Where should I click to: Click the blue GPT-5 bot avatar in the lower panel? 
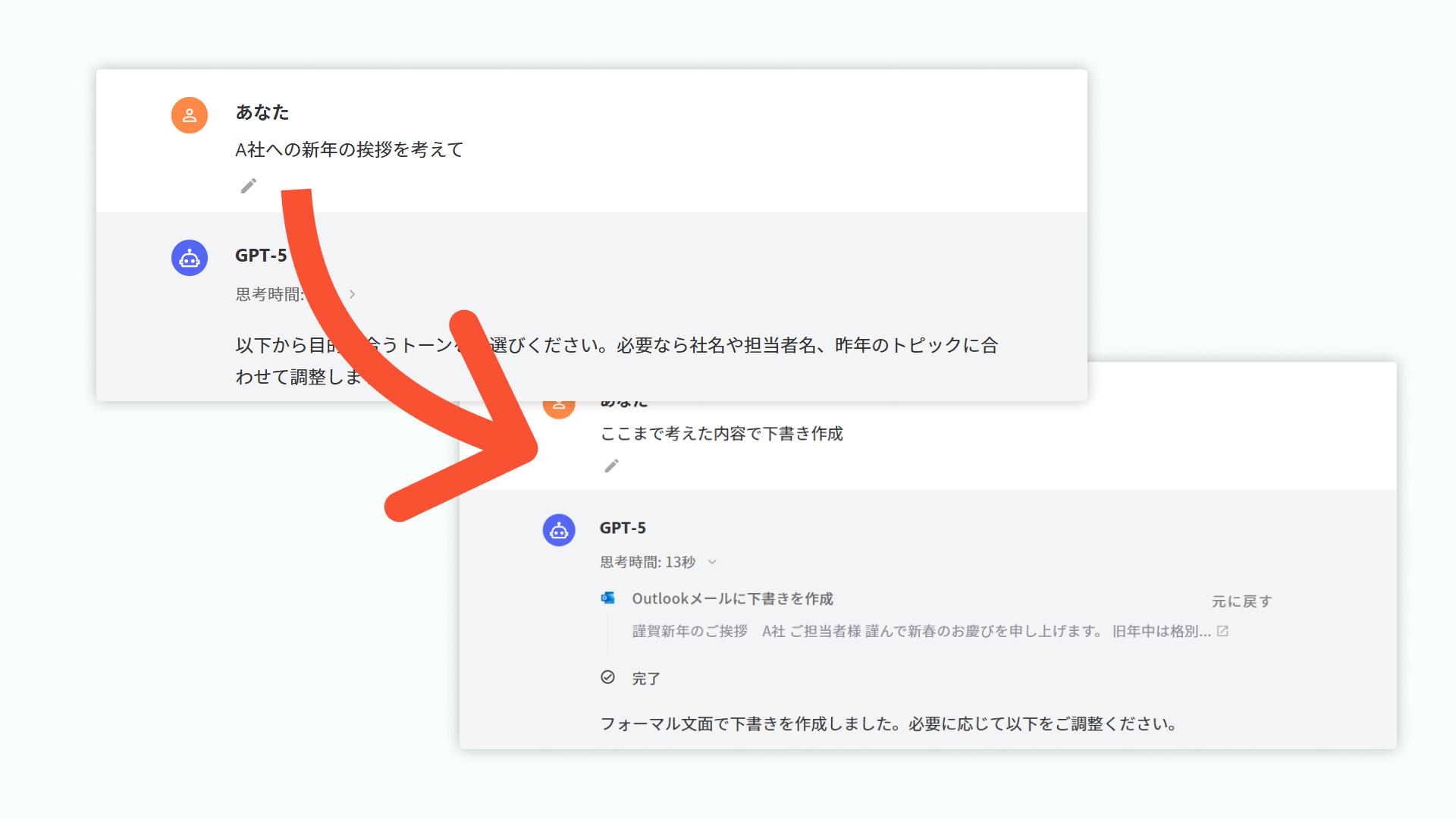coord(559,530)
